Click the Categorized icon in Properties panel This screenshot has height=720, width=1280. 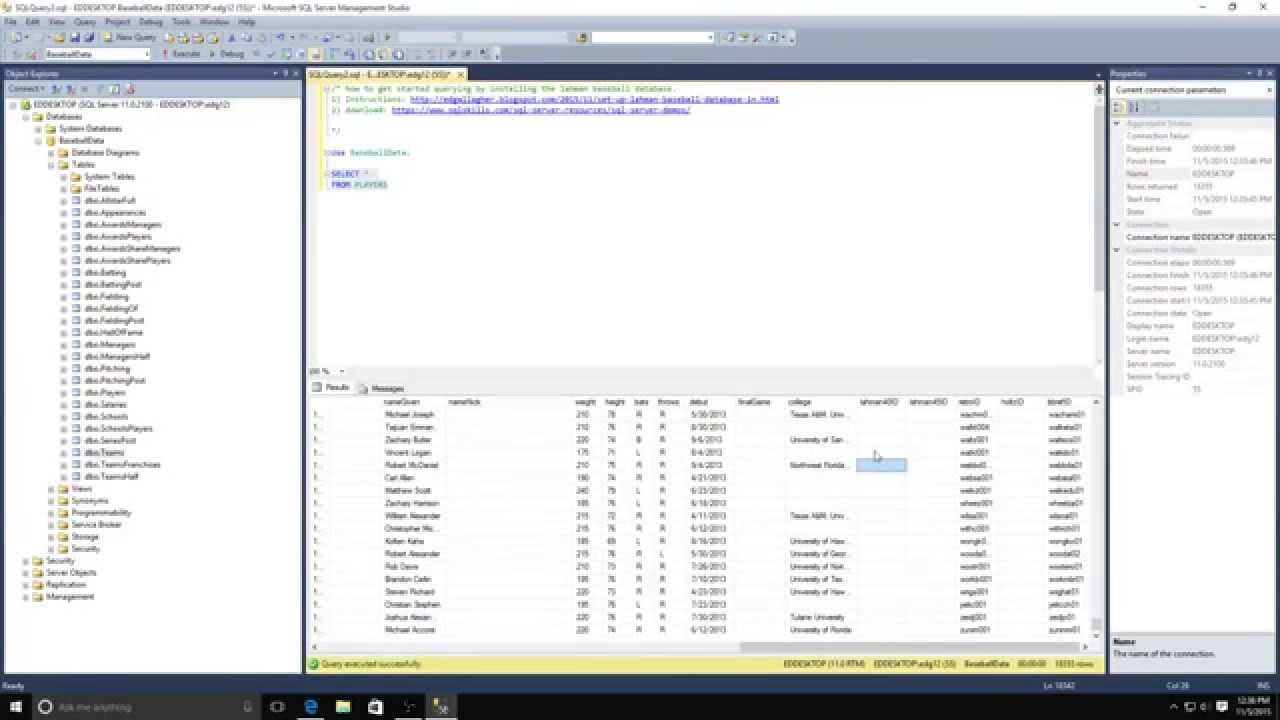(x=1121, y=107)
